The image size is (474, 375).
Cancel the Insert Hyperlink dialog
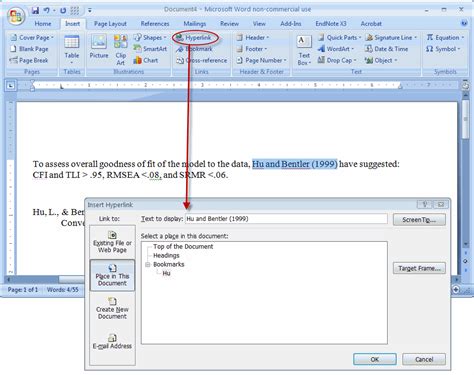(x=424, y=359)
